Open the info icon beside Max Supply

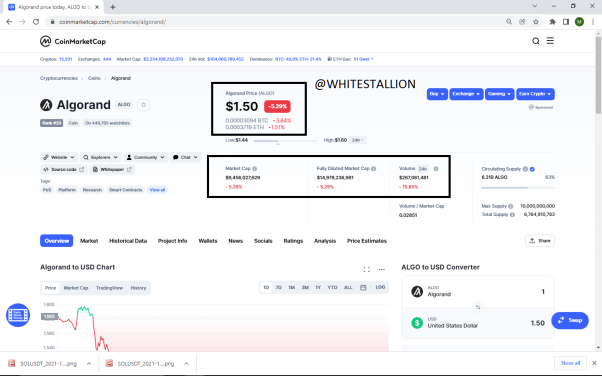pyautogui.click(x=511, y=206)
